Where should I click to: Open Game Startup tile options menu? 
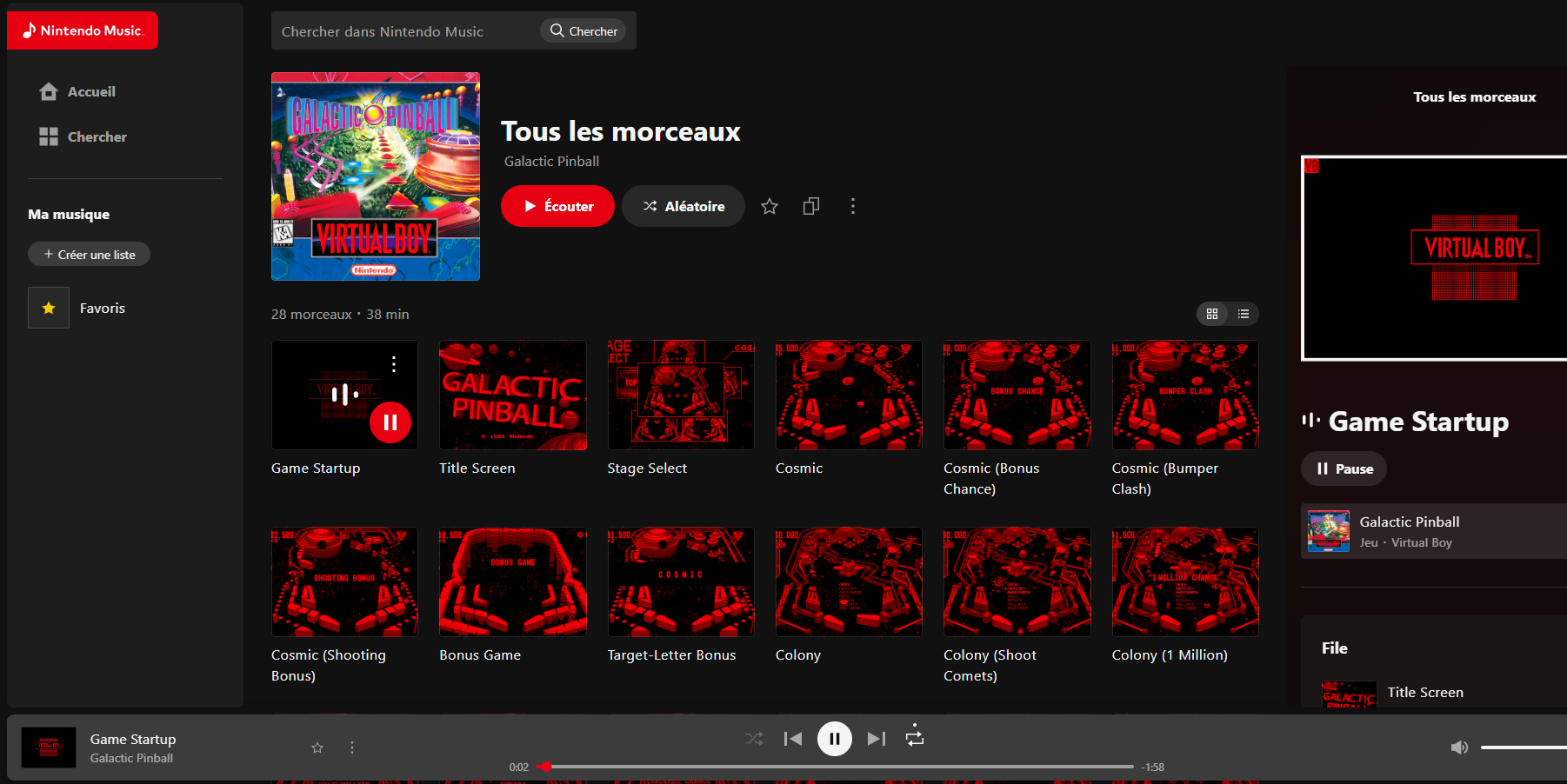(x=394, y=364)
